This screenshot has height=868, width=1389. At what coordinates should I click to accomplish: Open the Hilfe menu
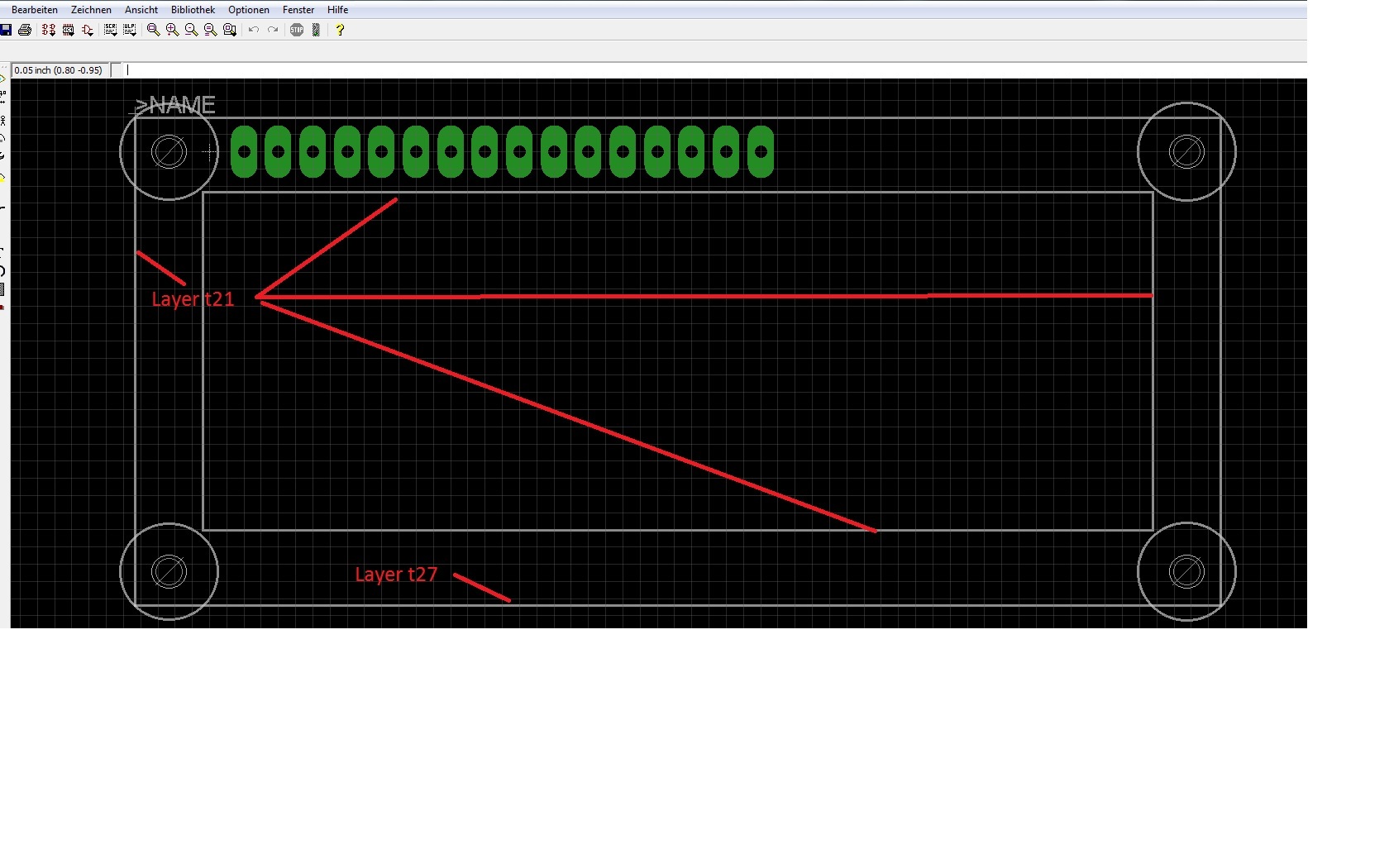click(x=337, y=10)
